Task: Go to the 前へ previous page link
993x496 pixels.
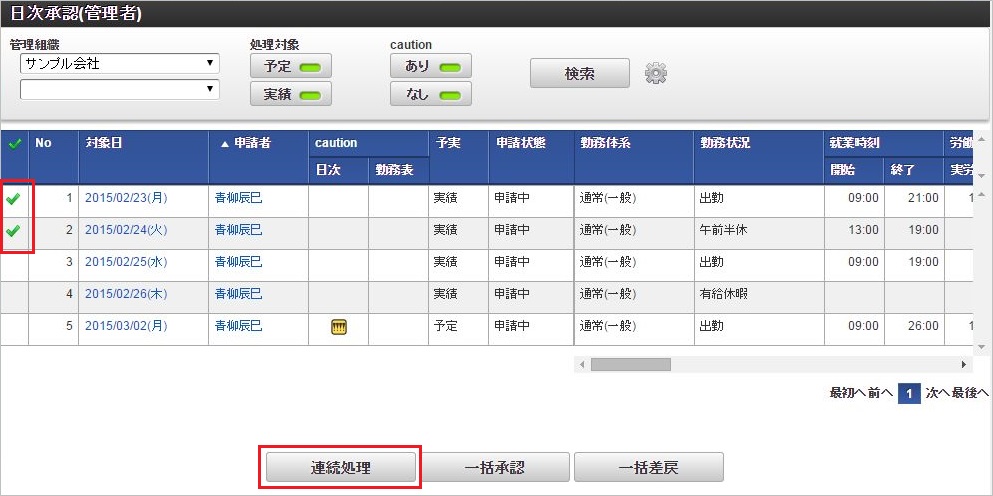Action: tap(880, 394)
